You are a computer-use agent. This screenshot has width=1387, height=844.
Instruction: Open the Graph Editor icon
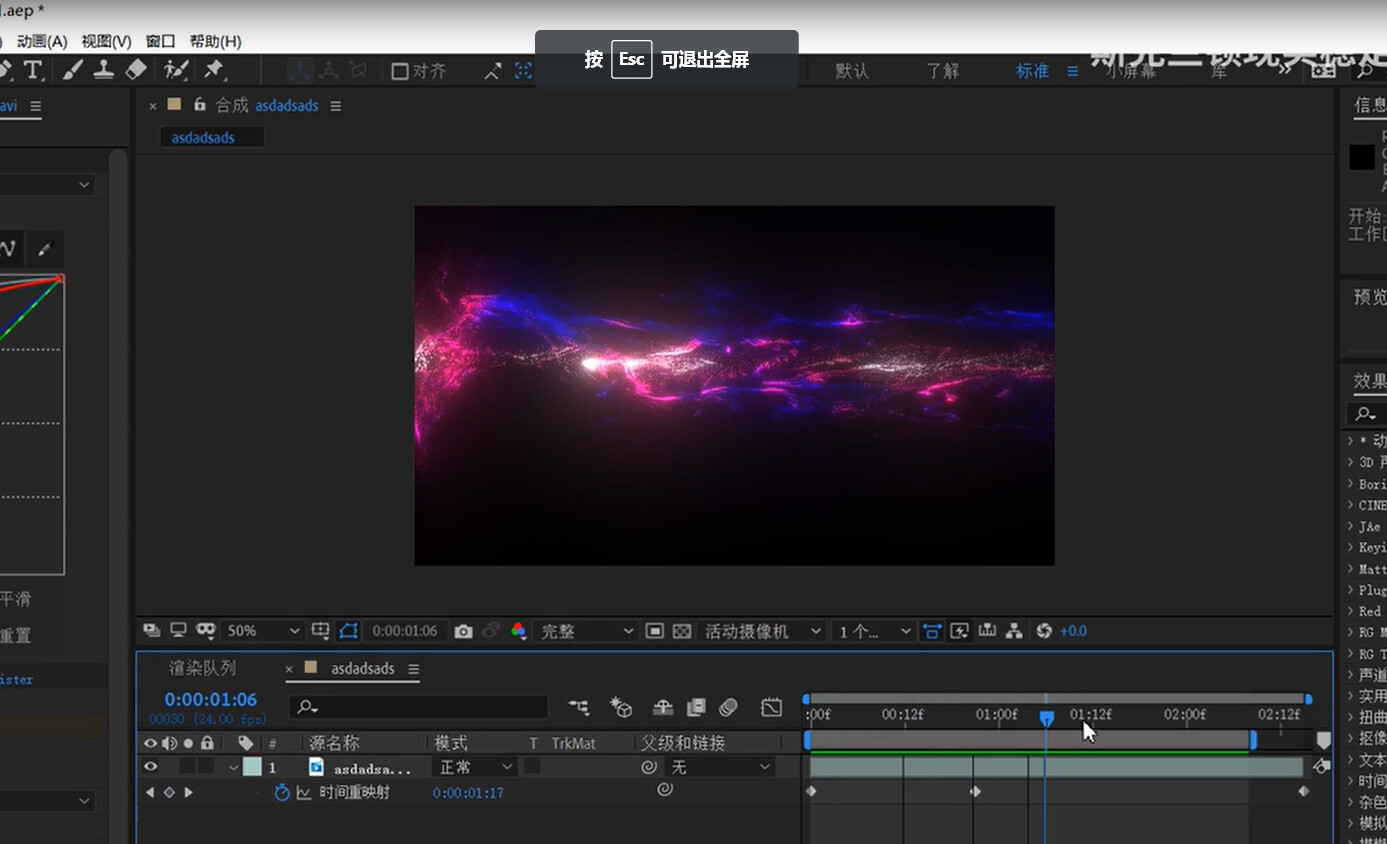coord(772,707)
